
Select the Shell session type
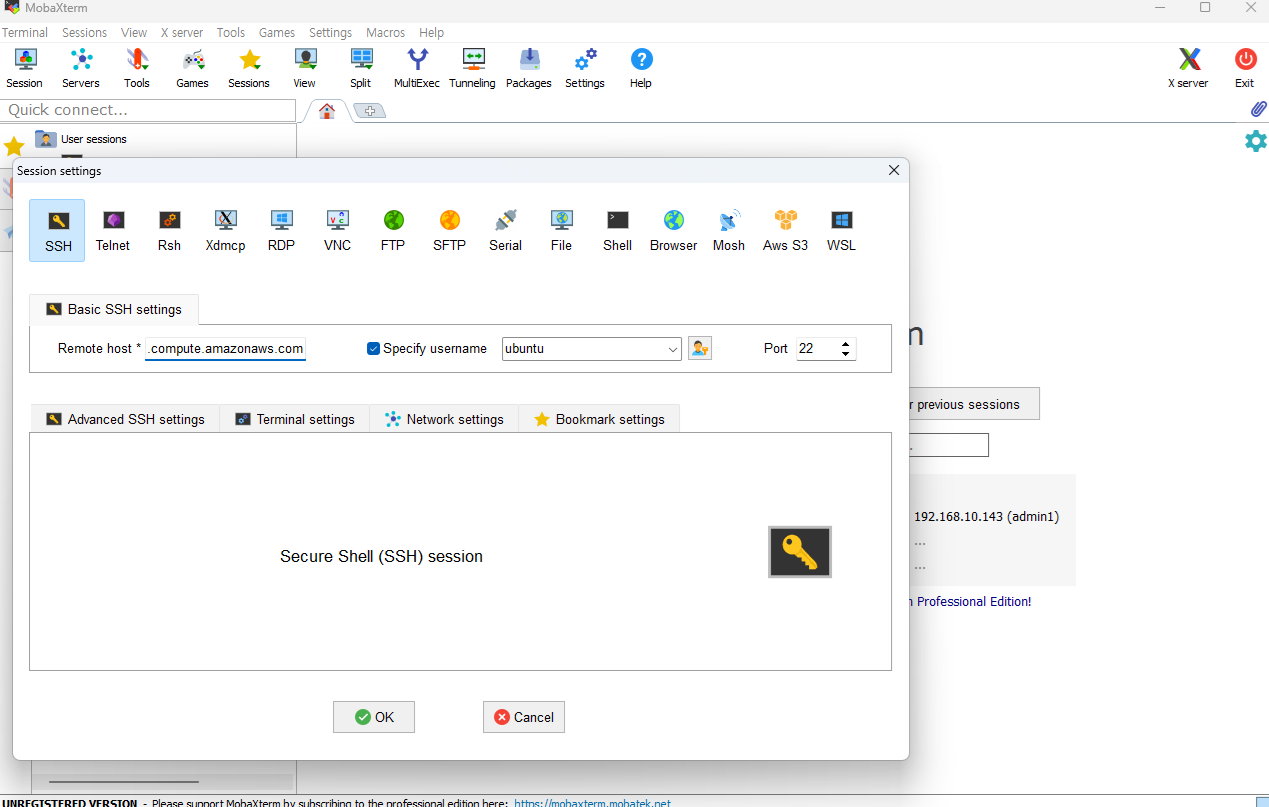point(617,230)
